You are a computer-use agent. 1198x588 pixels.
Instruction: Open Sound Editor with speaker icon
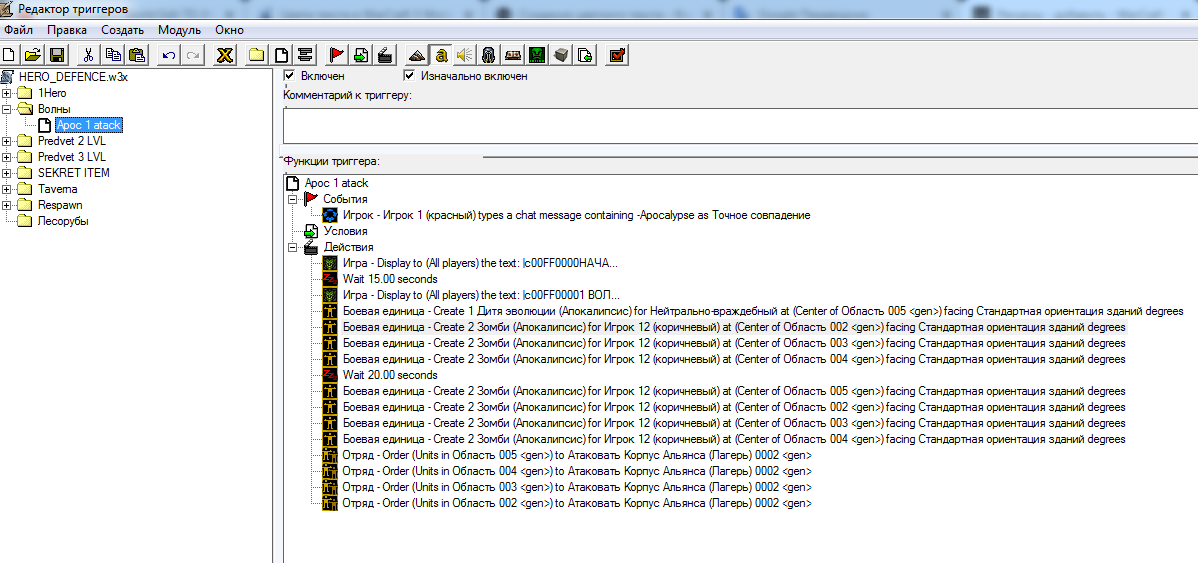coord(465,54)
